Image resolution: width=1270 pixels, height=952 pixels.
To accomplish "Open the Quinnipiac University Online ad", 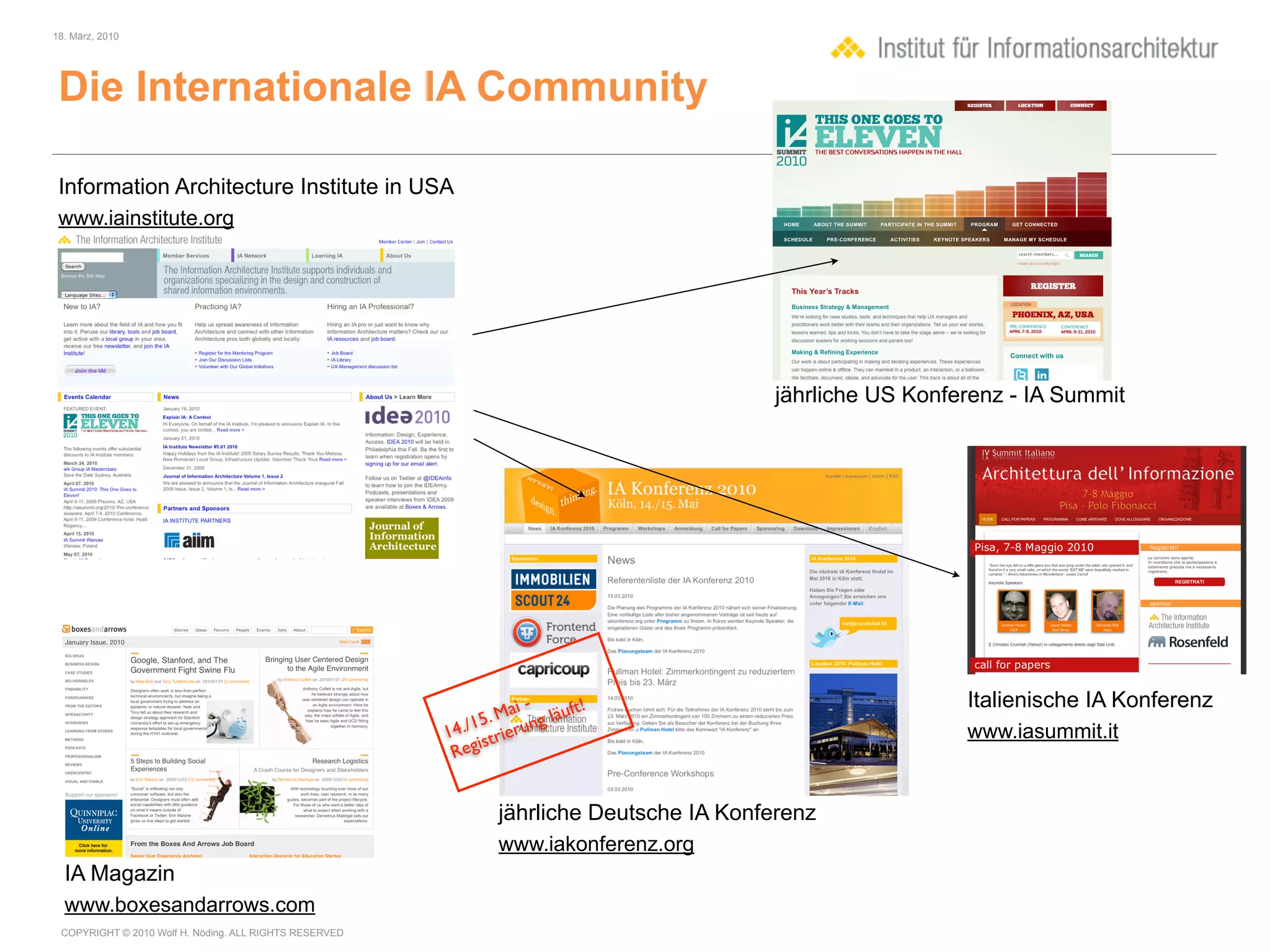I will click(x=94, y=828).
